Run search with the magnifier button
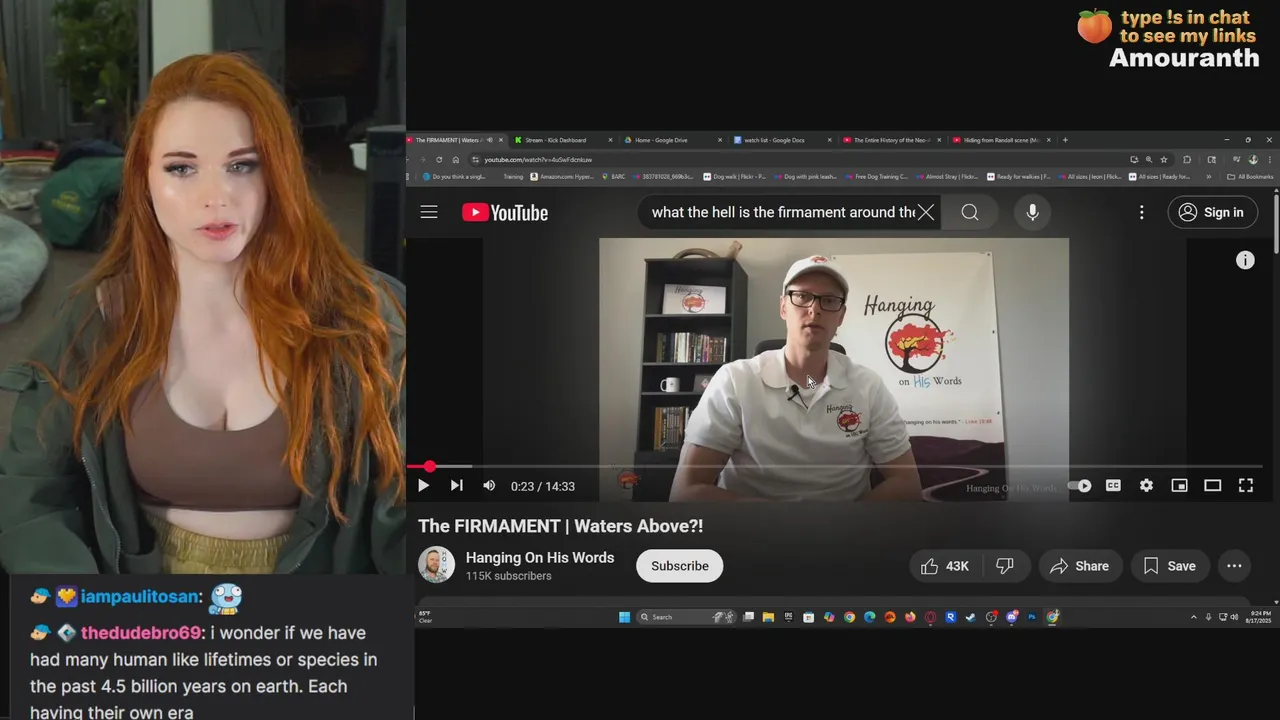This screenshot has width=1280, height=720. pyautogui.click(x=970, y=212)
